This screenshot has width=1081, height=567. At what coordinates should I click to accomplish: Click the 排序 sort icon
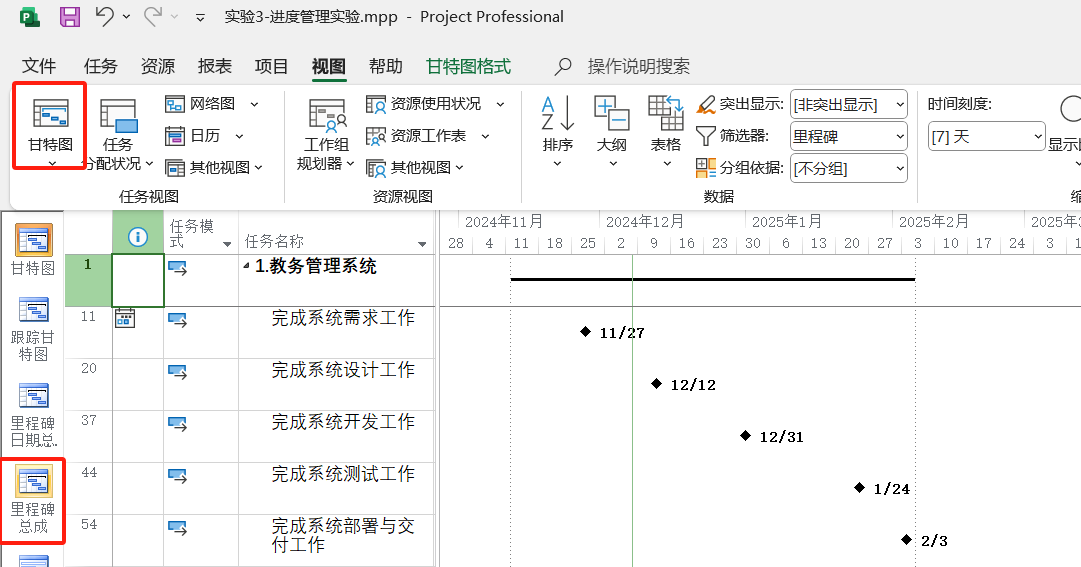click(558, 114)
